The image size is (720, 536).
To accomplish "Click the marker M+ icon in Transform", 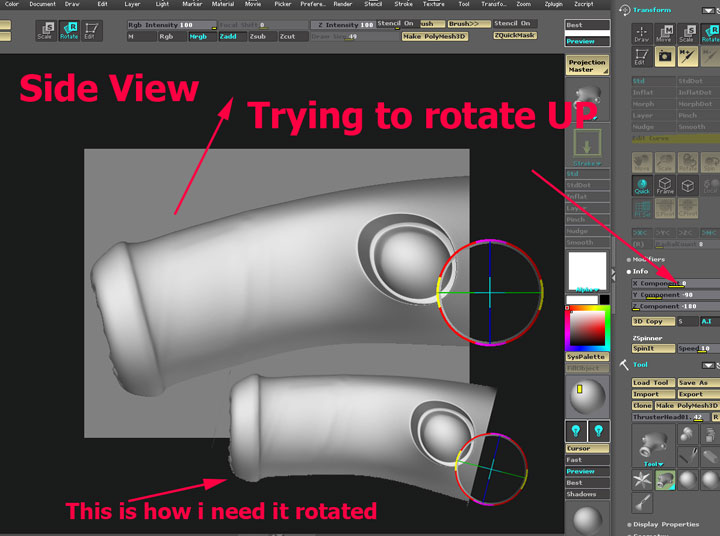I will coord(687,56).
